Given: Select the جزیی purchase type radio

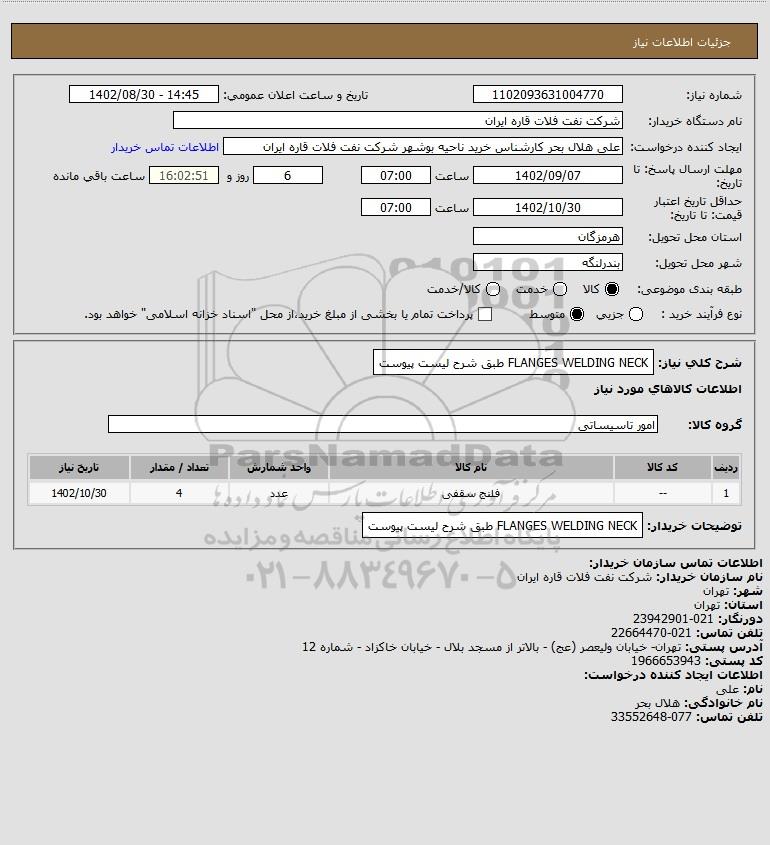Looking at the screenshot, I should tap(636, 314).
